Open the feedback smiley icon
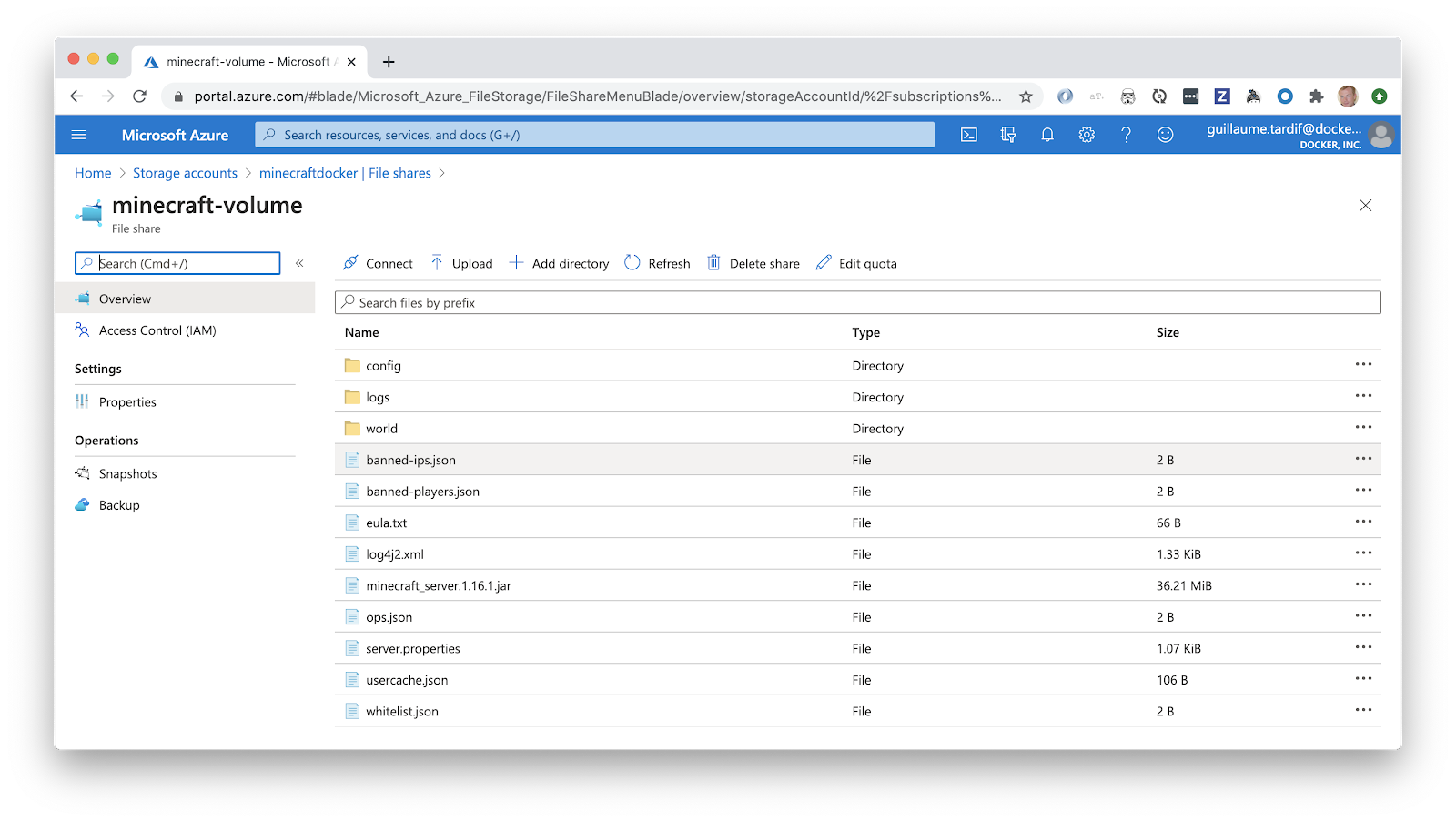 (x=1165, y=135)
